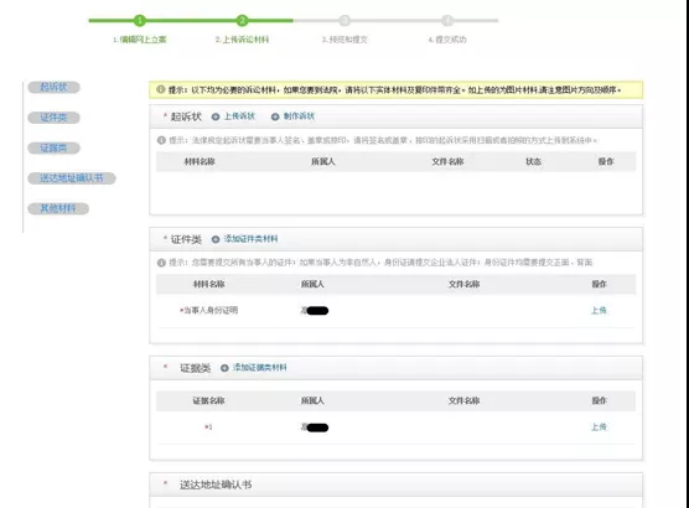
Task: Click the 制作诉状 plus icon
Action: 275,116
